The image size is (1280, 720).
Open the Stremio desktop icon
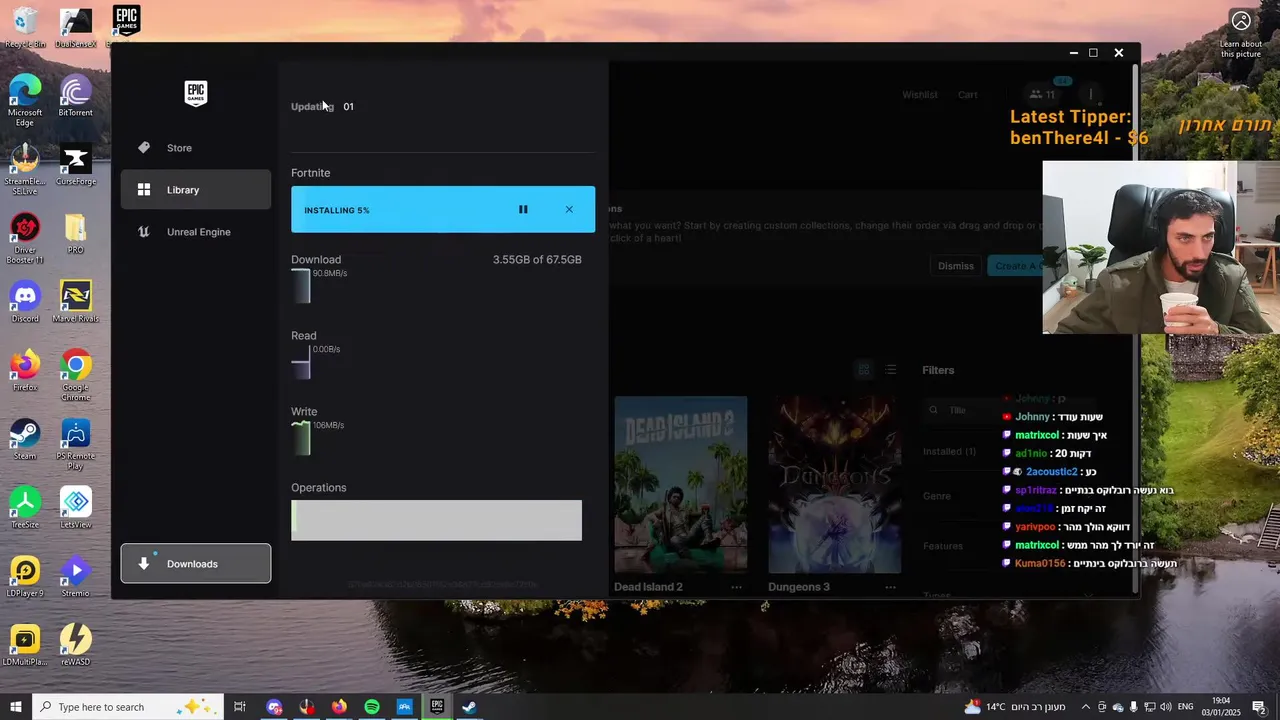click(76, 577)
